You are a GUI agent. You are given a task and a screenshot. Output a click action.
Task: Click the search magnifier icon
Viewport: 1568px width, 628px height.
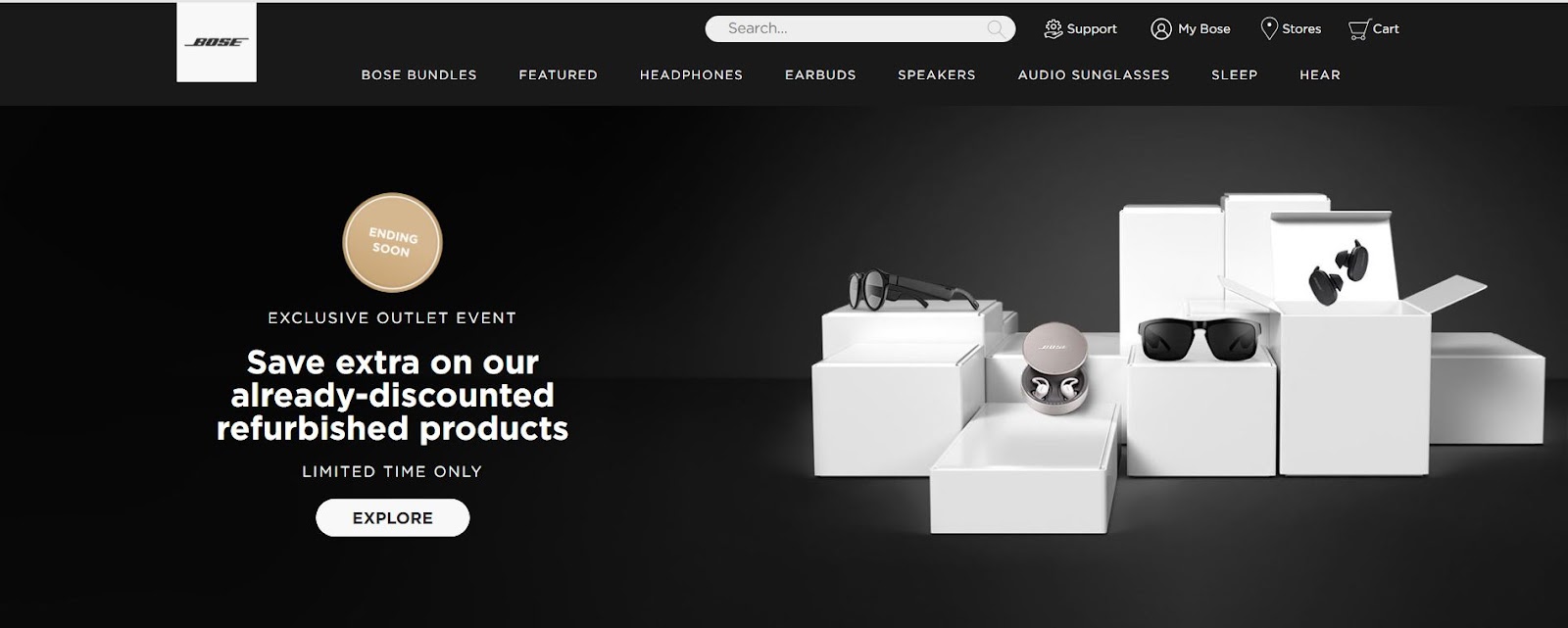click(x=996, y=28)
